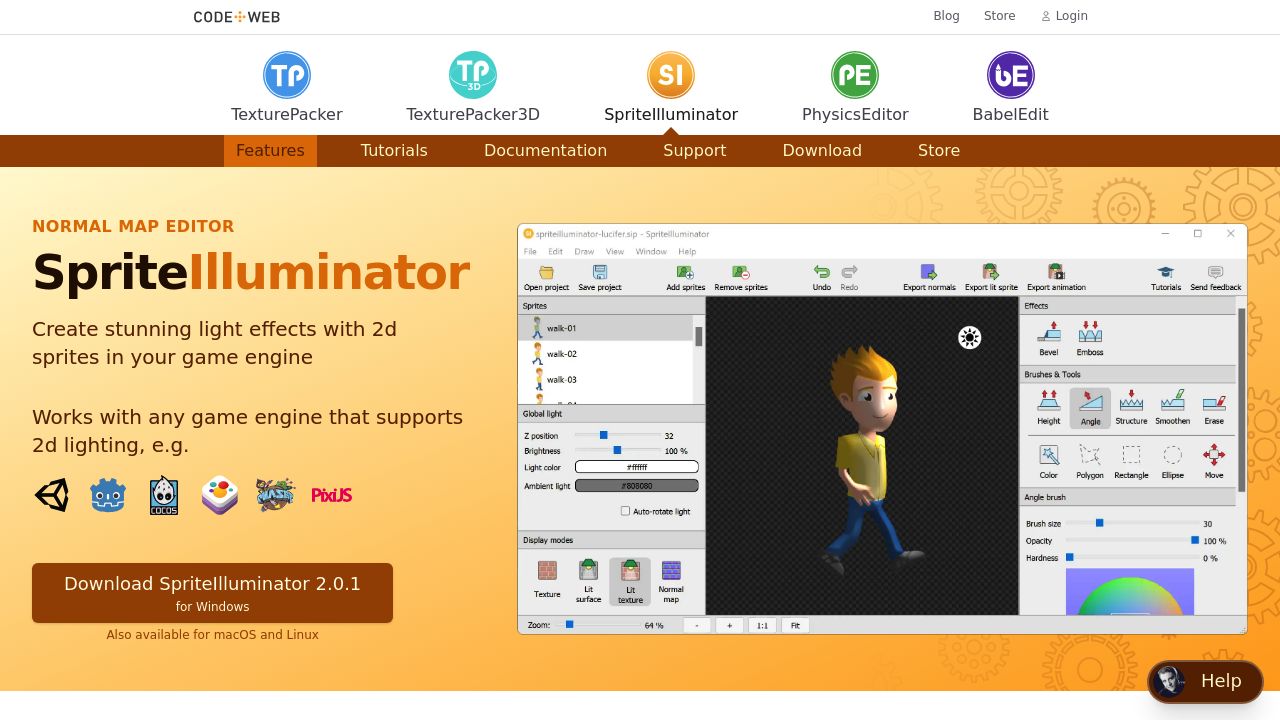The width and height of the screenshot is (1280, 720).
Task: Open the Features nav tab
Action: click(270, 151)
